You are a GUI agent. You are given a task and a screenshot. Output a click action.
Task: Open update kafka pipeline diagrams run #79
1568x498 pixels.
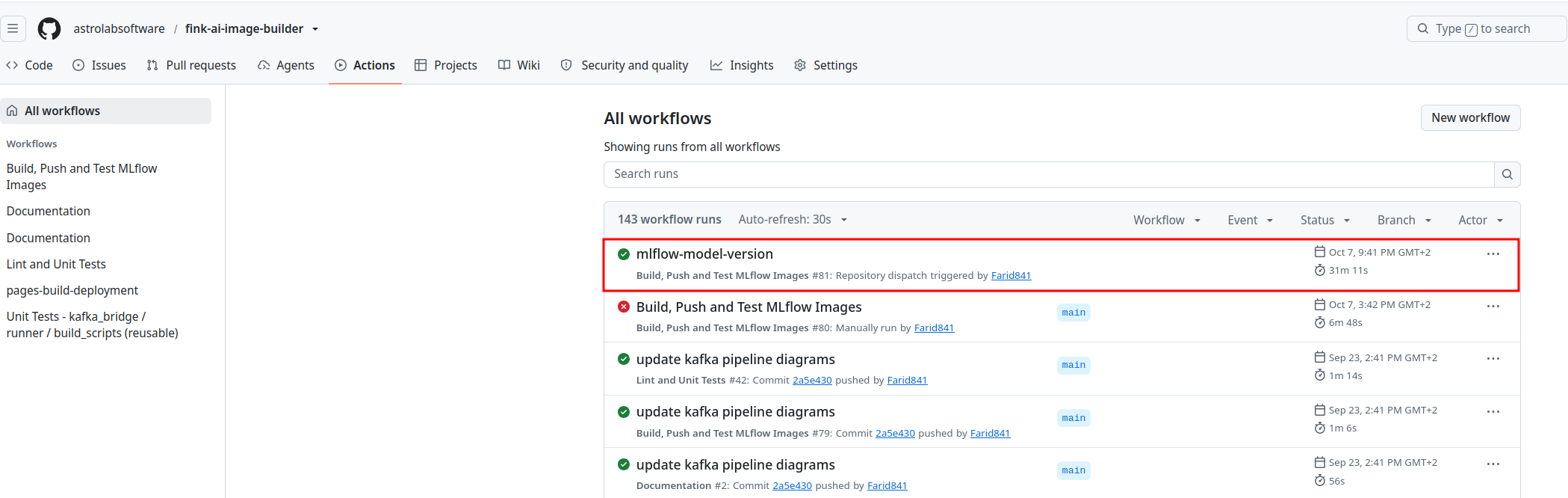pos(736,412)
